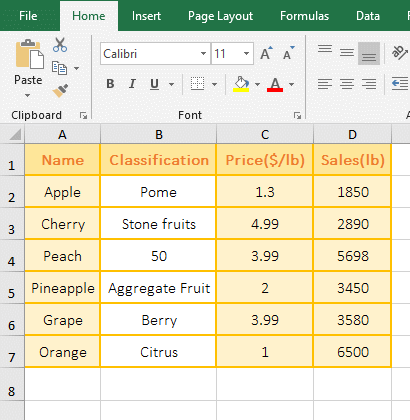Image resolution: width=410 pixels, height=420 pixels.
Task: Open the Clipboard dialog launcher
Action: [x=83, y=116]
